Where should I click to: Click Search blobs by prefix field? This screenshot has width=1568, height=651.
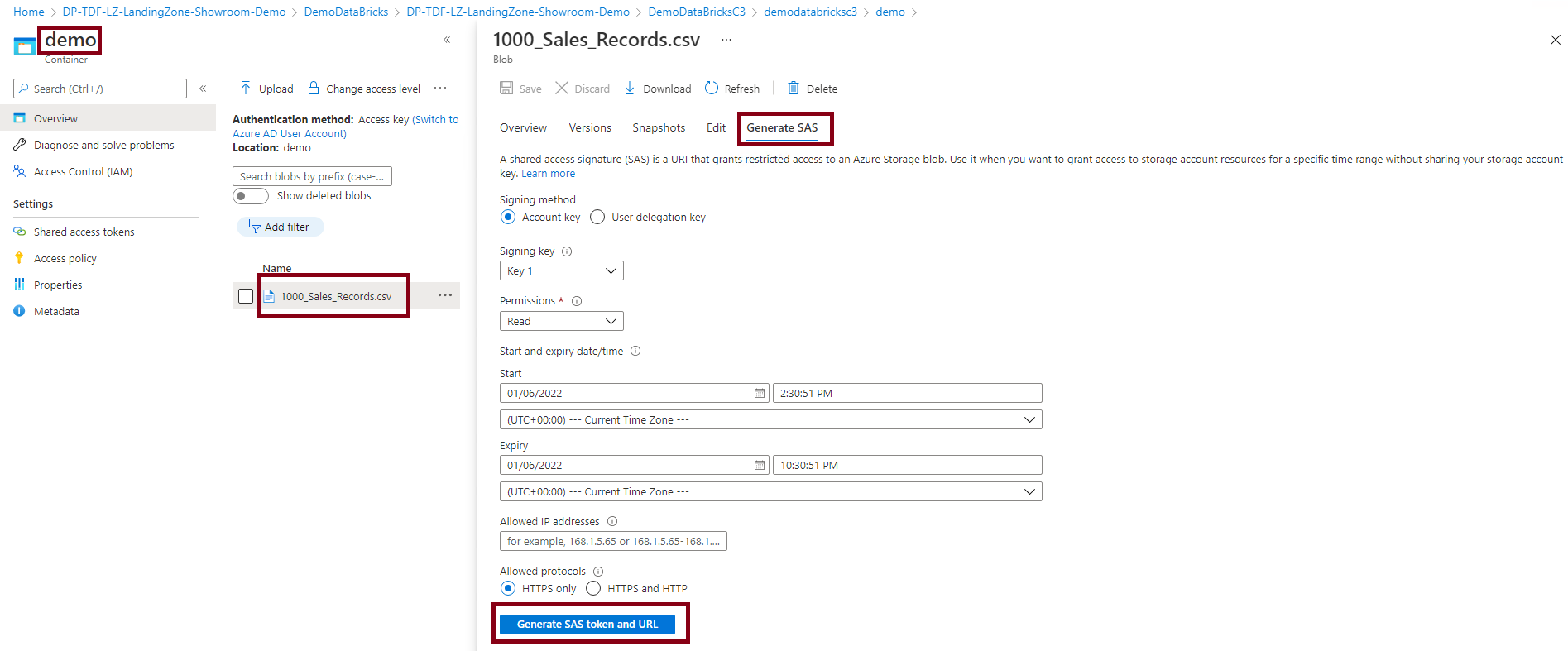312,176
